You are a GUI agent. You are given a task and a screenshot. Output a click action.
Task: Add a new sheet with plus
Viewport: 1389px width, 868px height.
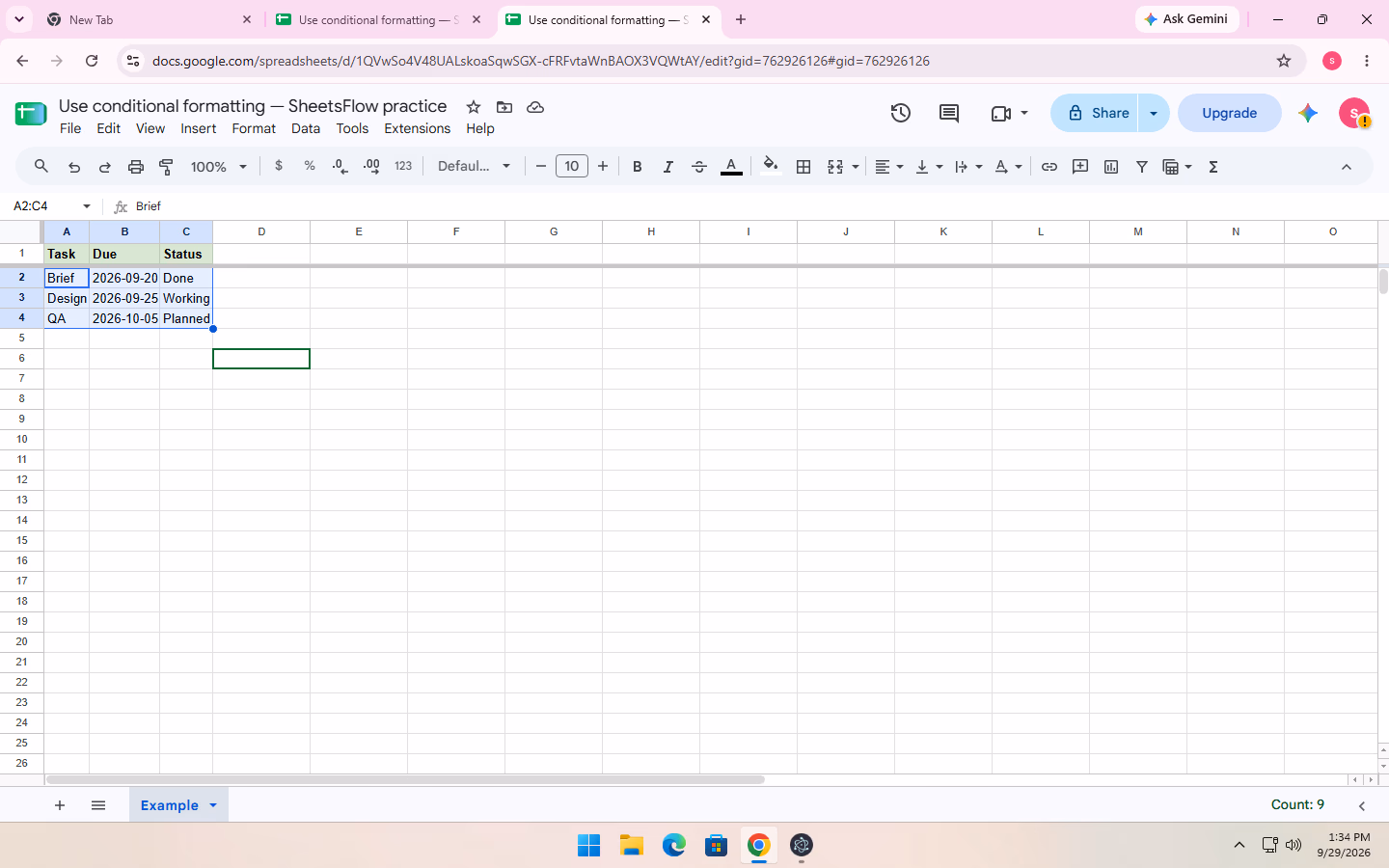[x=60, y=805]
